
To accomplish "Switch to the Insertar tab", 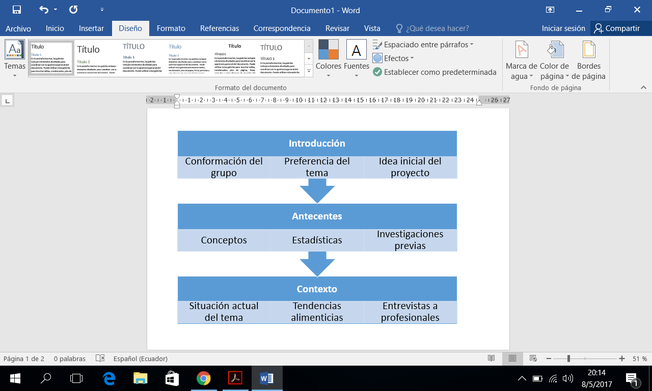I will [91, 28].
